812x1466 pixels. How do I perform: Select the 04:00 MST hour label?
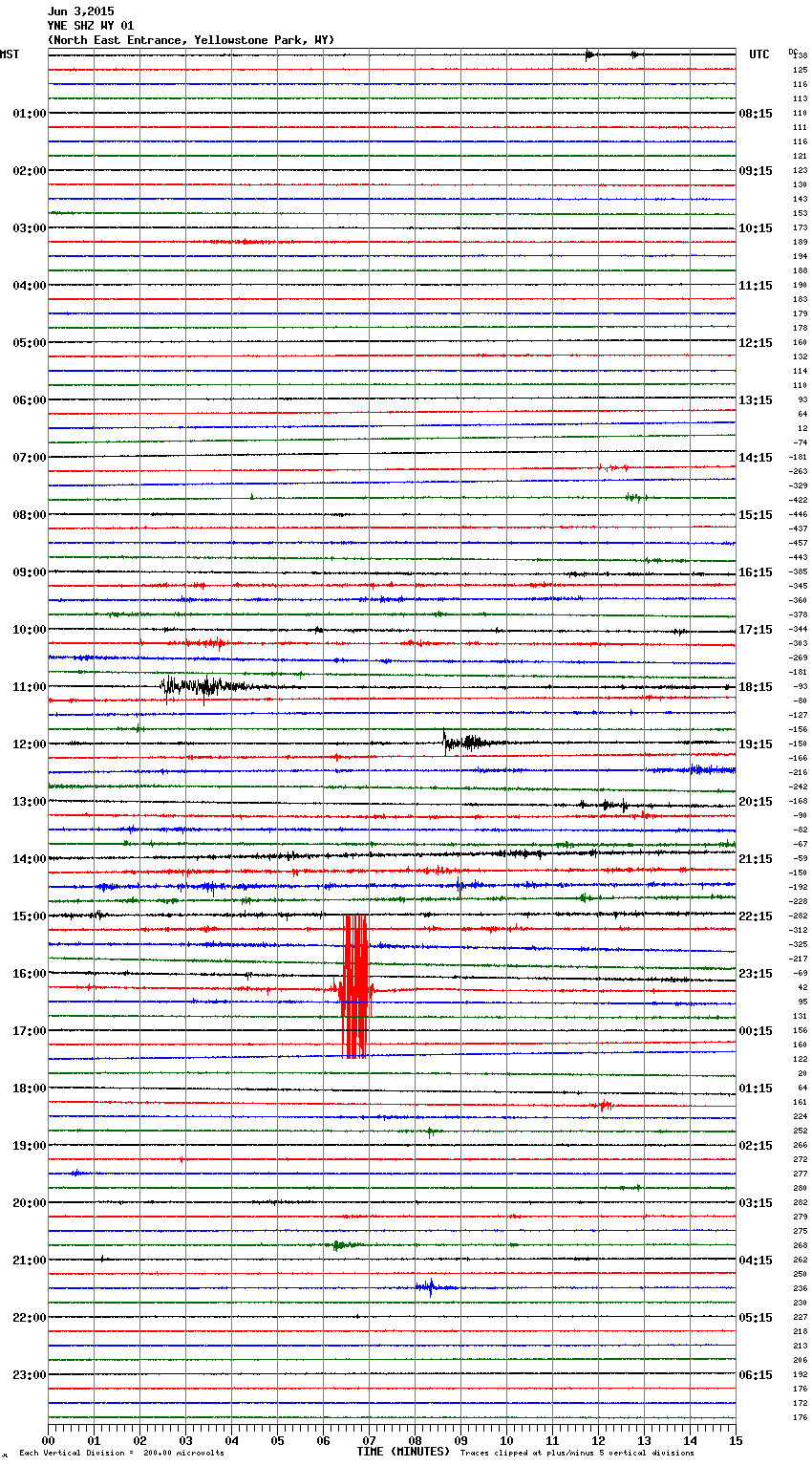[x=29, y=286]
